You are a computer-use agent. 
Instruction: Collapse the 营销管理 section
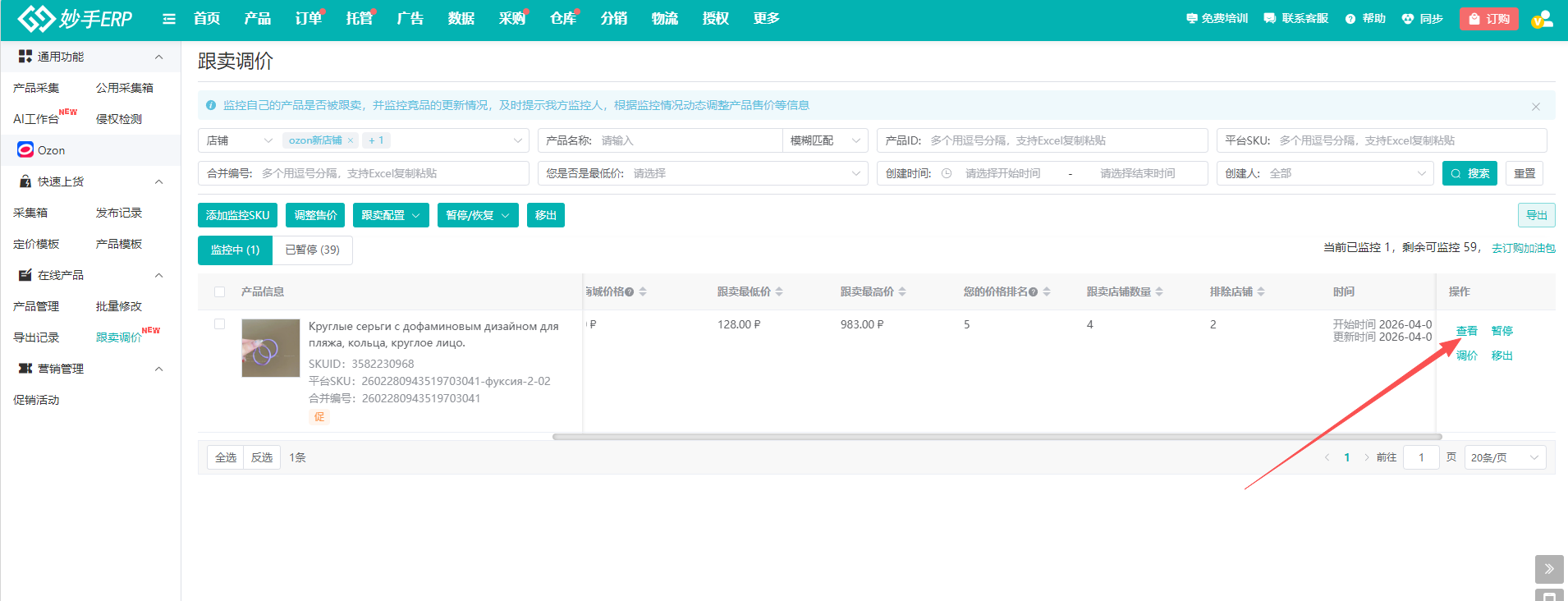[x=158, y=369]
